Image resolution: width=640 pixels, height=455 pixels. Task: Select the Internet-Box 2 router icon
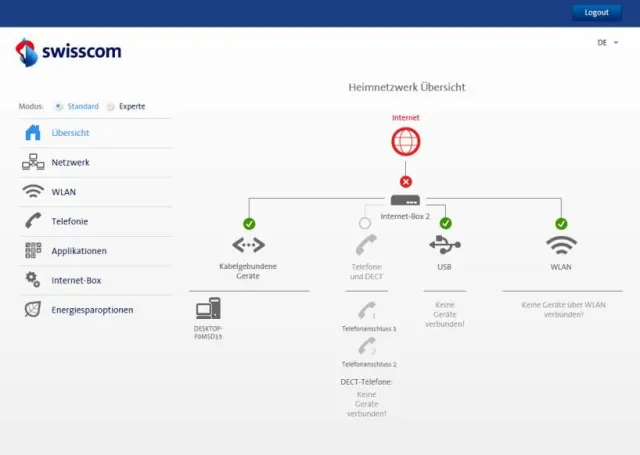(405, 200)
